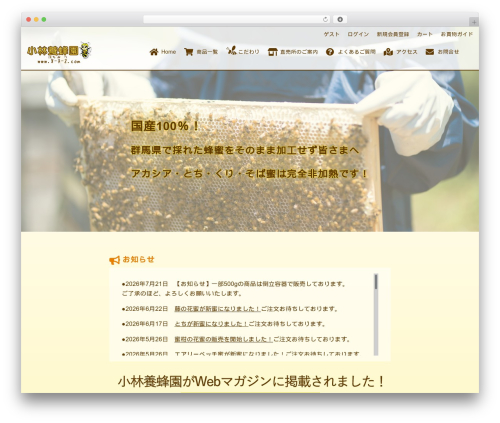This screenshot has width=500, height=423.
Task: Click the 群馬県で採れた蜂蜜 hero text line
Action: [x=245, y=150]
